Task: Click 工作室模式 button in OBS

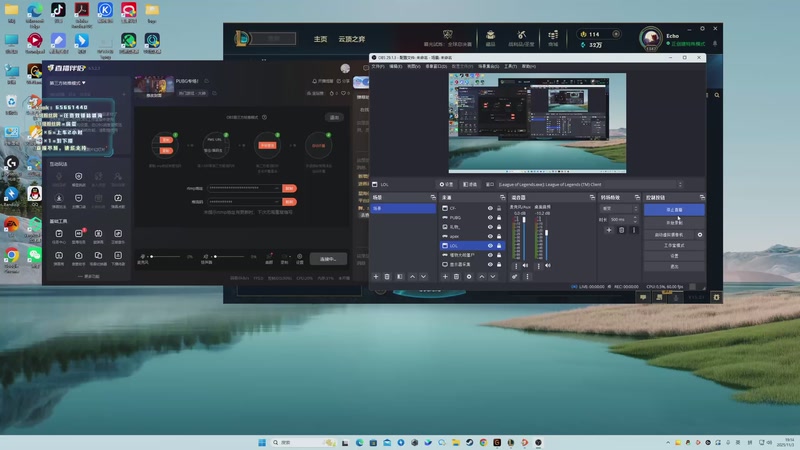Action: (674, 245)
